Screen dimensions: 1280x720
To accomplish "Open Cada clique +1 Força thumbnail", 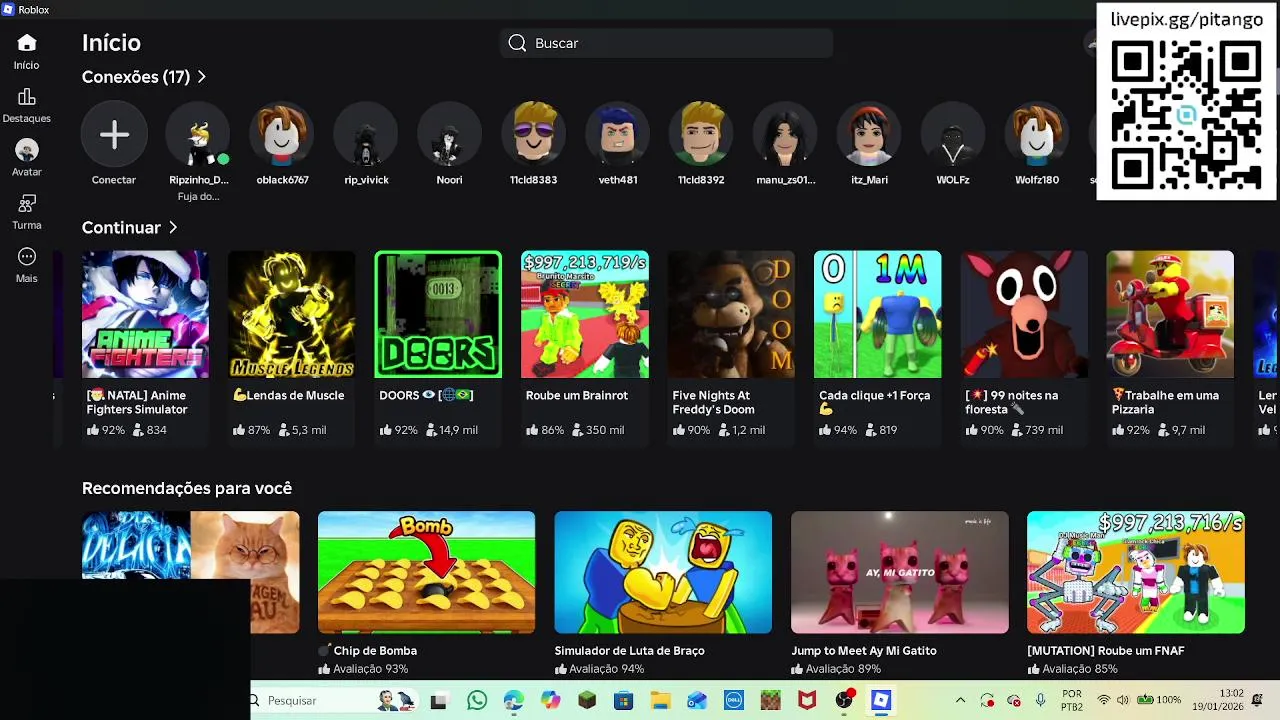I will [x=877, y=314].
